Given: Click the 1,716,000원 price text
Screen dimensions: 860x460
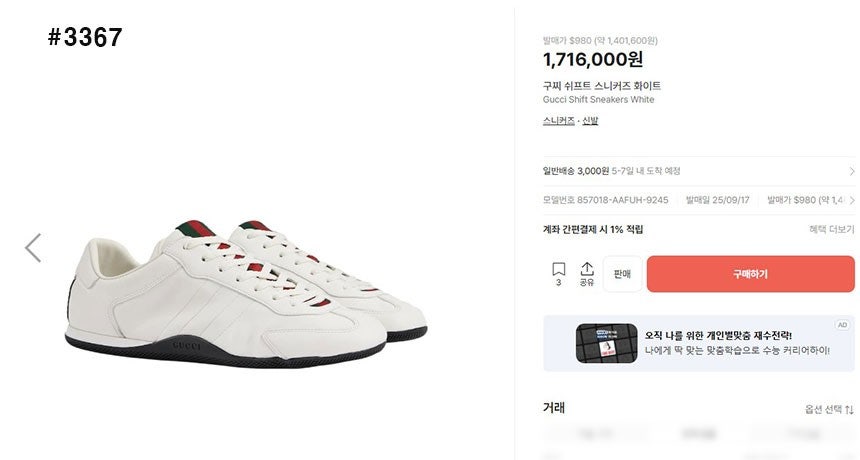Looking at the screenshot, I should pyautogui.click(x=593, y=59).
